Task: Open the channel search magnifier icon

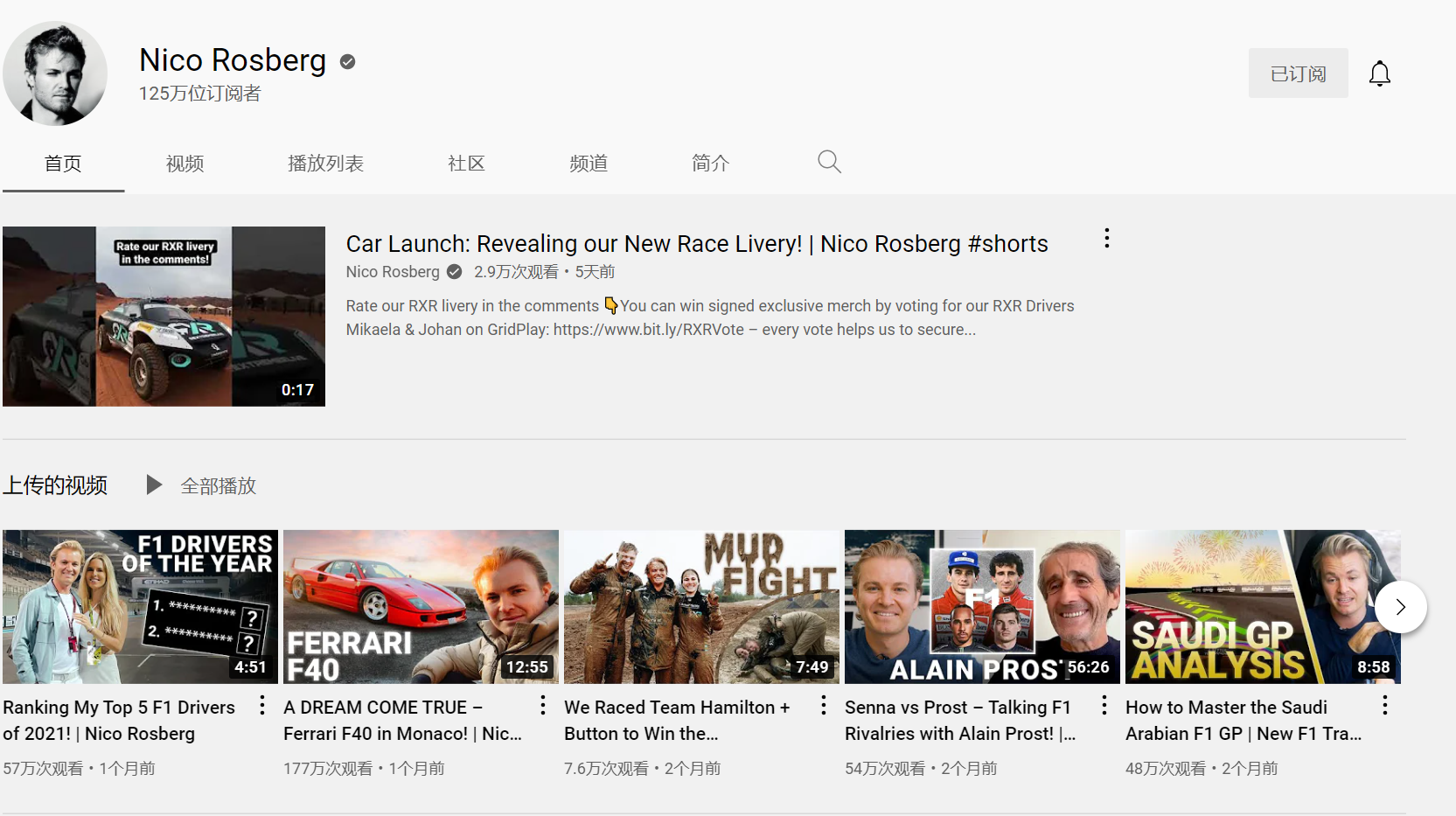Action: pyautogui.click(x=829, y=162)
